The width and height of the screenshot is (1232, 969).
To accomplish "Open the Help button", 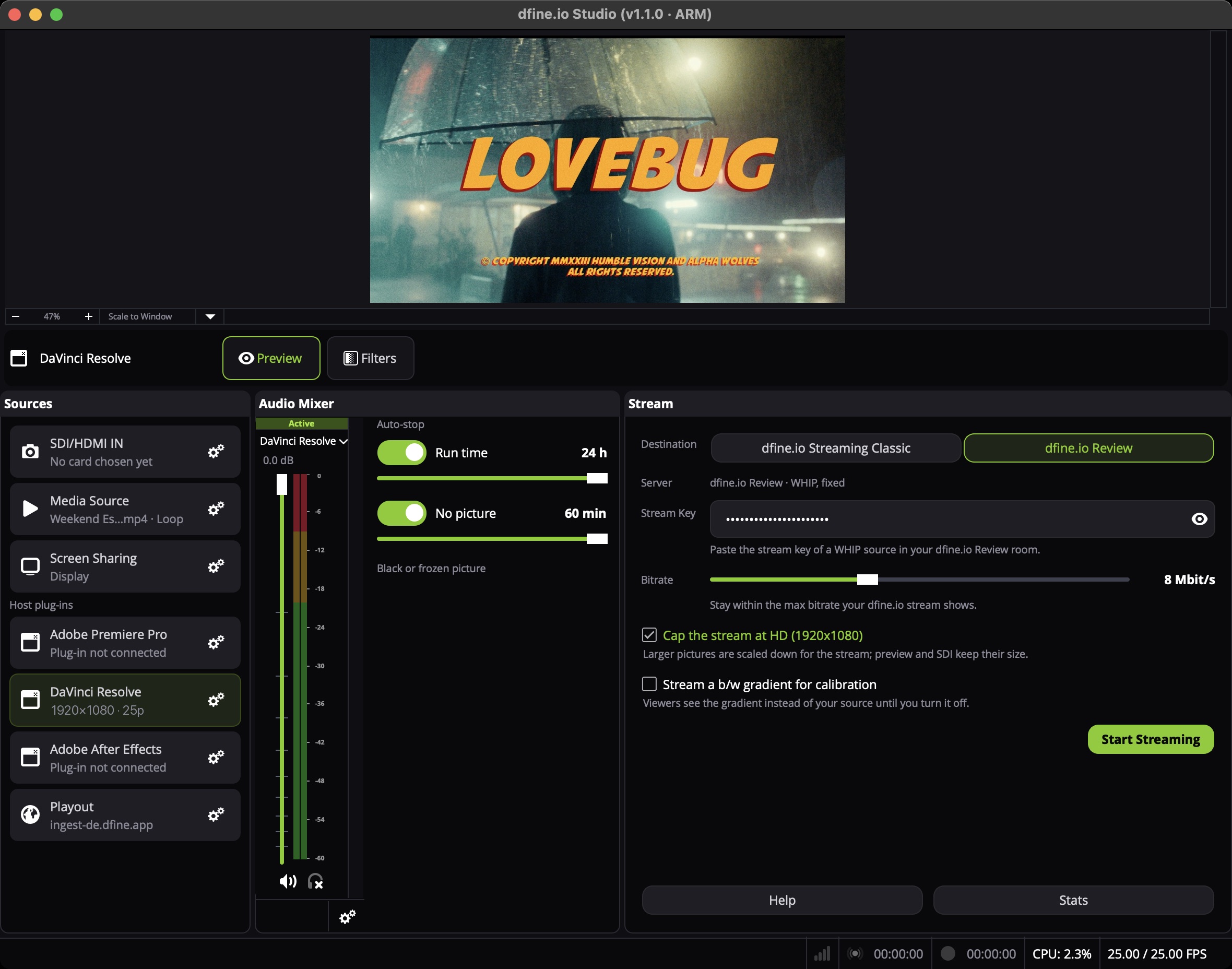I will 782,901.
